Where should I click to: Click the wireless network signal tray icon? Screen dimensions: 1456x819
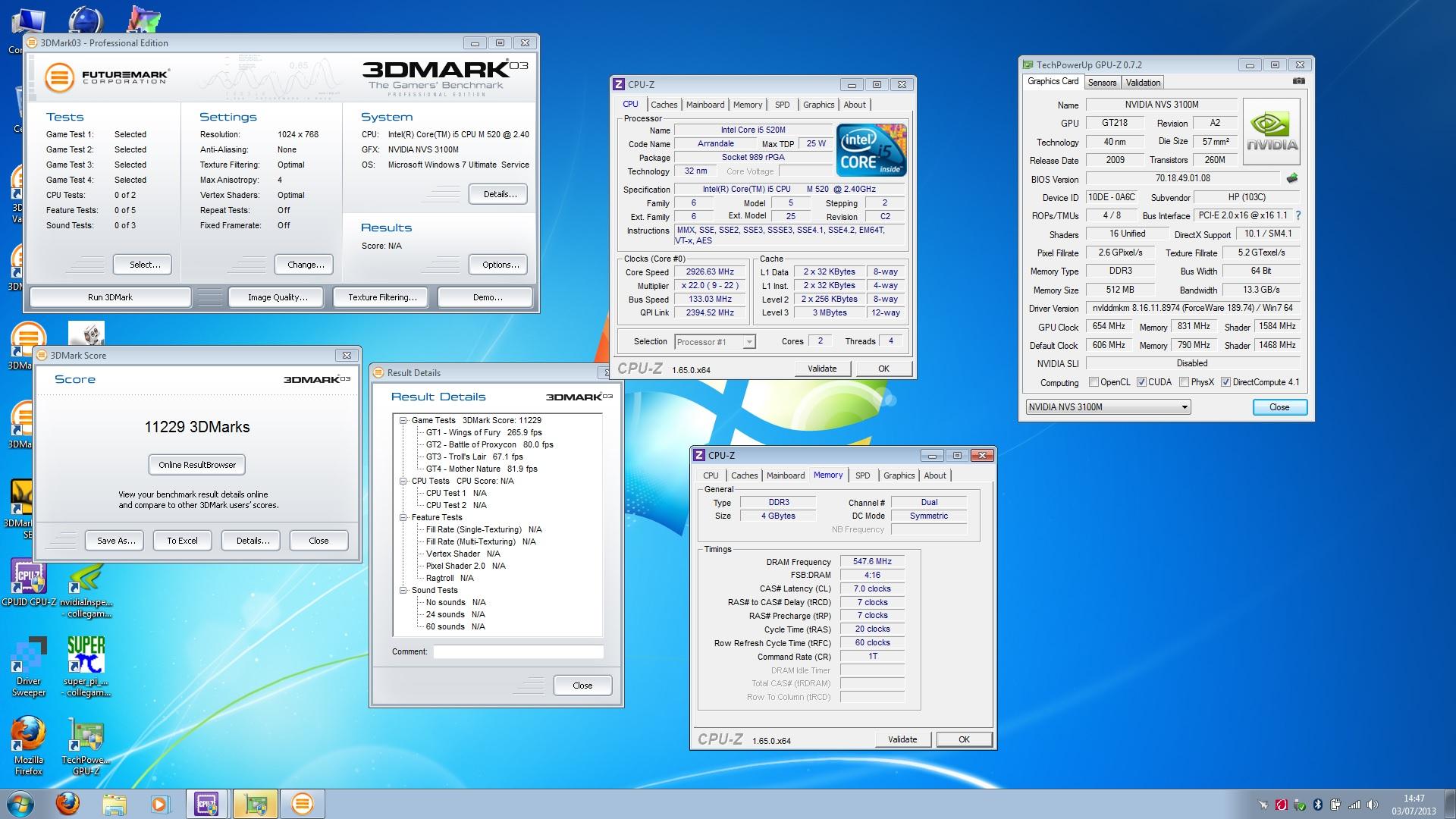tap(1354, 805)
